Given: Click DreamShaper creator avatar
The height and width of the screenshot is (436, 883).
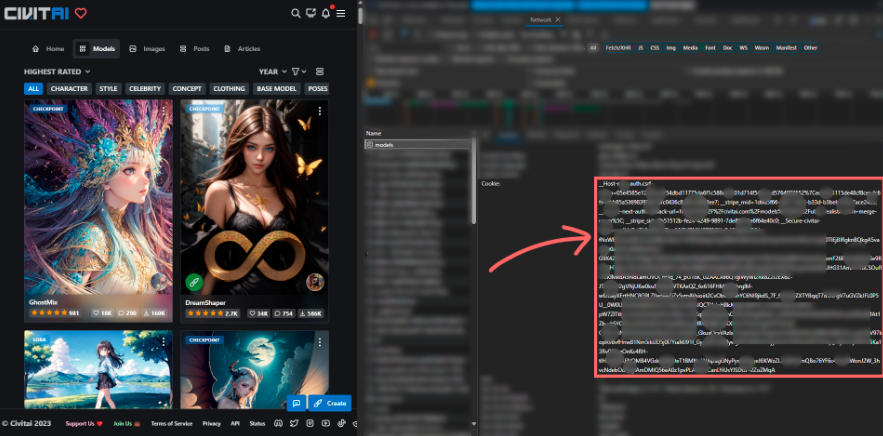Looking at the screenshot, I should pyautogui.click(x=315, y=282).
